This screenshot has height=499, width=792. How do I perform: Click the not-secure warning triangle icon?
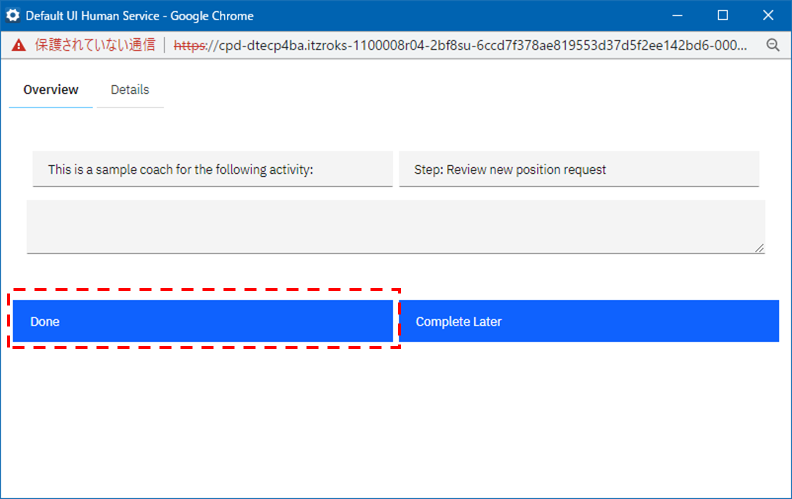point(19,45)
